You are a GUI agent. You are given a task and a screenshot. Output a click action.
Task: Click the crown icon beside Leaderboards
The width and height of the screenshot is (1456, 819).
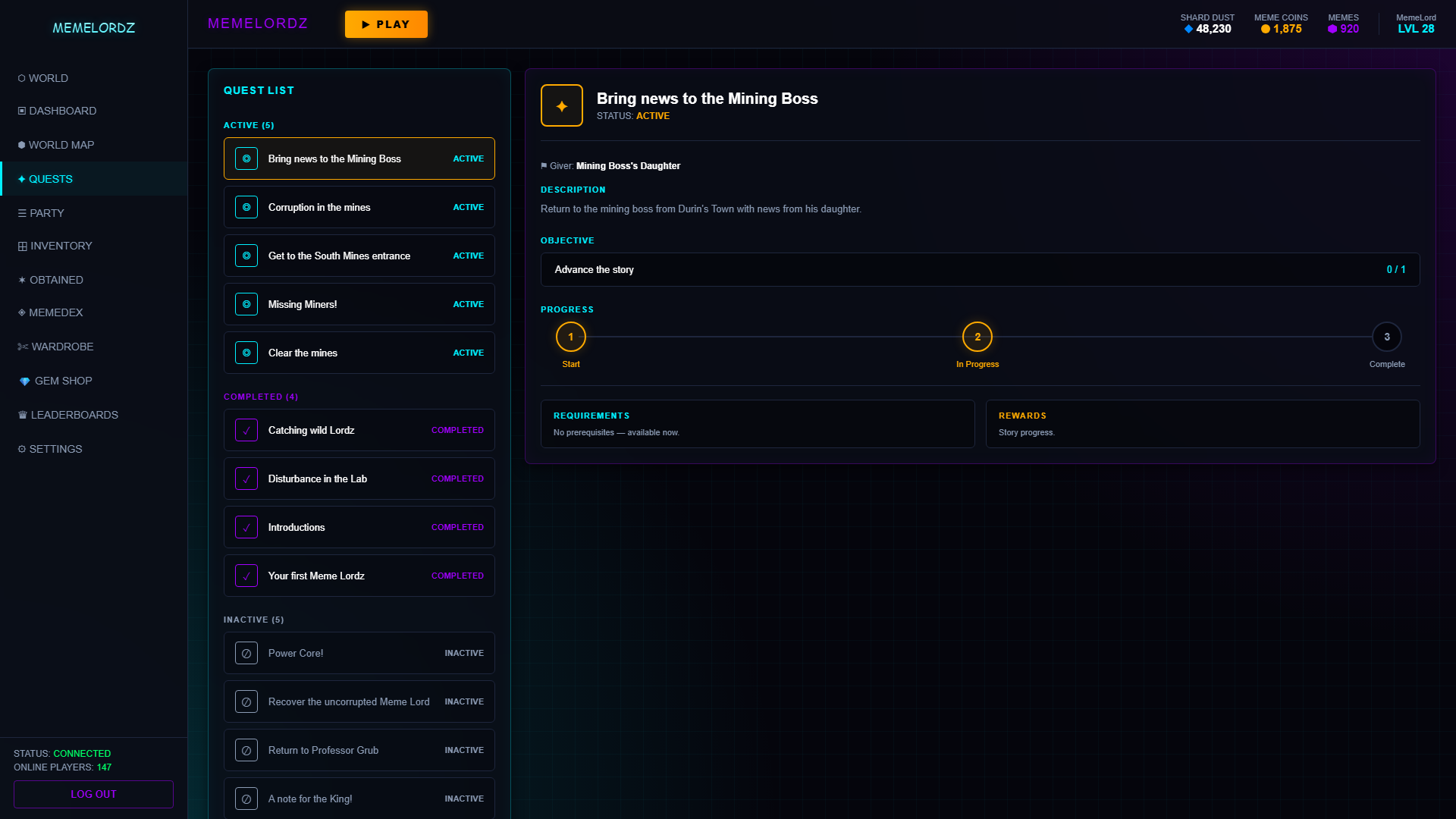click(23, 415)
